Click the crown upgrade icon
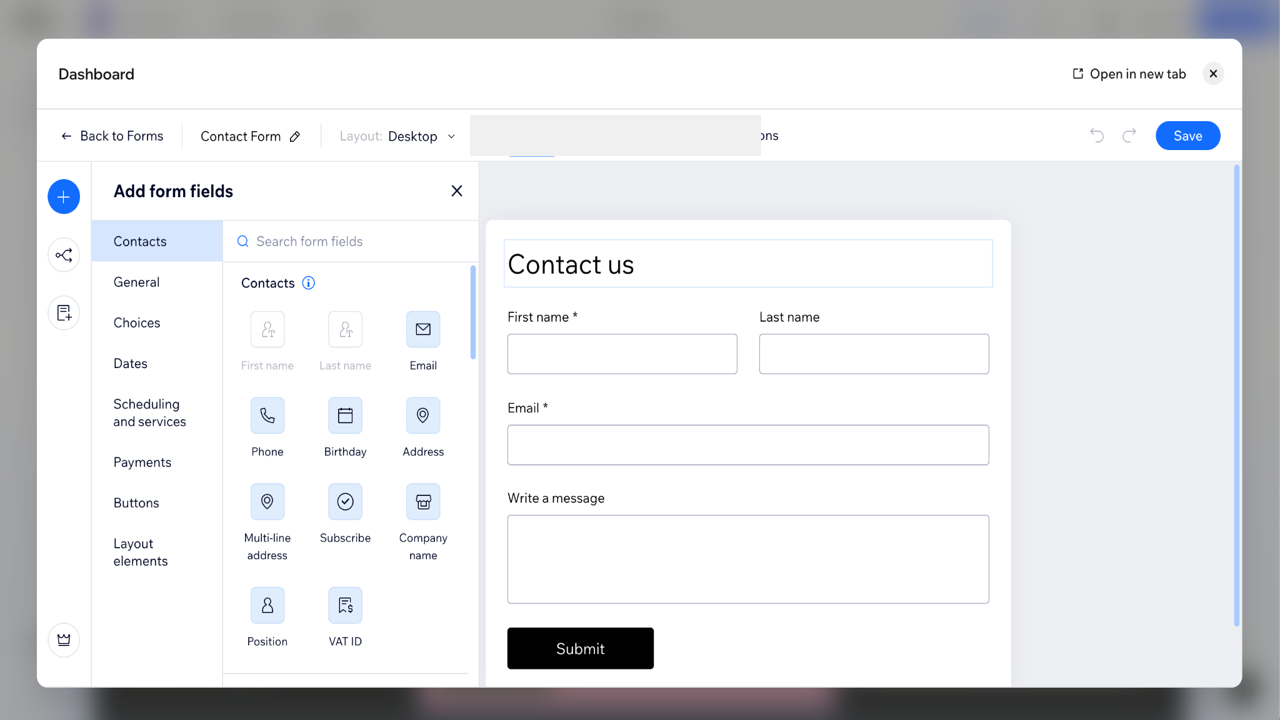The image size is (1280, 720). point(64,640)
